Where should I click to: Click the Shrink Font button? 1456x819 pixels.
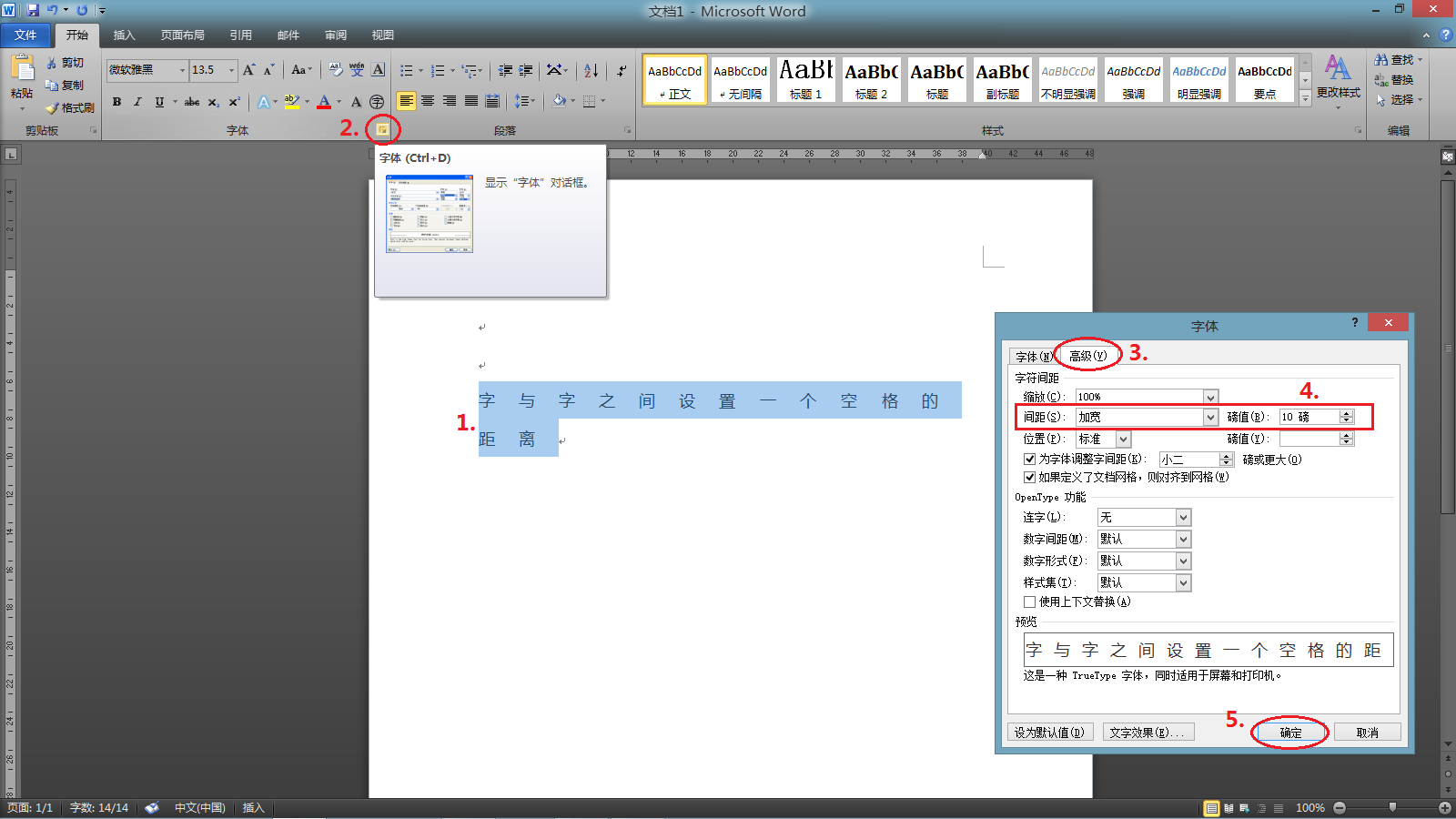coord(268,70)
